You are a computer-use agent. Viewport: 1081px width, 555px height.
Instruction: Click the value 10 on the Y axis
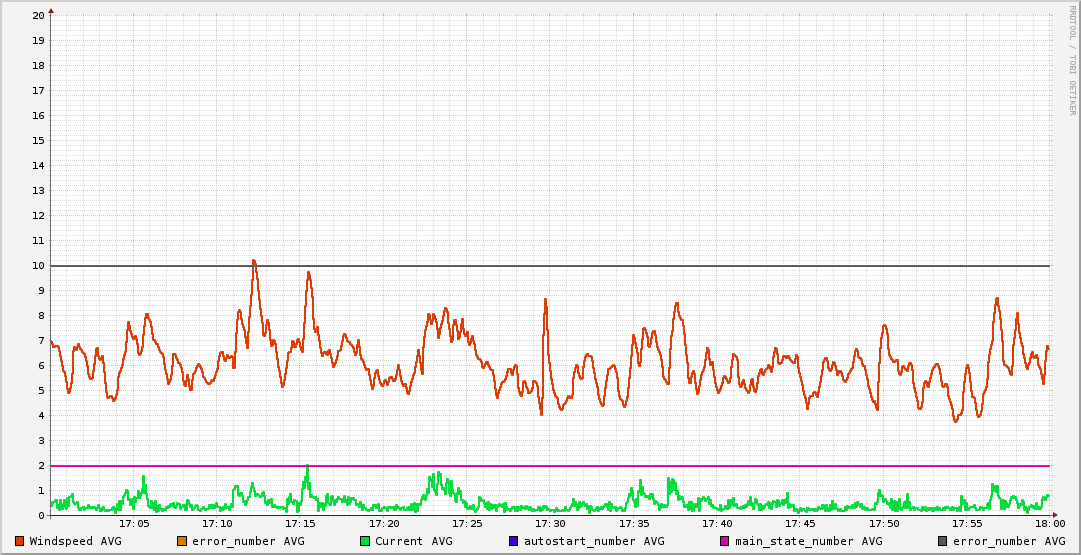pyautogui.click(x=38, y=265)
